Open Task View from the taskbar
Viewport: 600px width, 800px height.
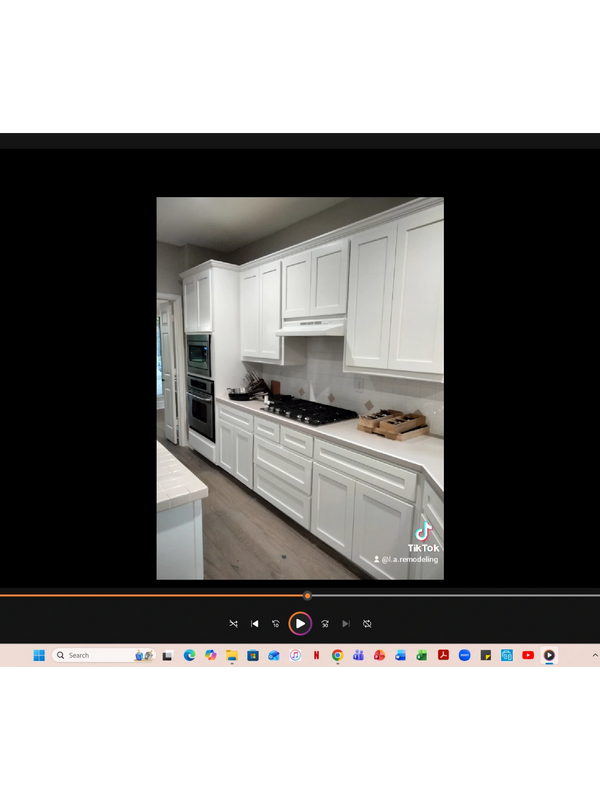(167, 656)
